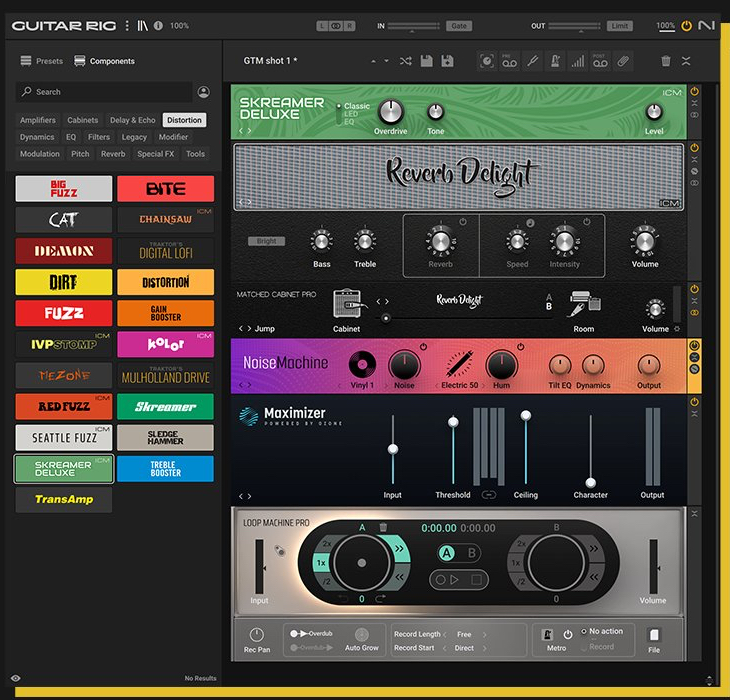Shuffle presets with the random icon

pos(406,61)
